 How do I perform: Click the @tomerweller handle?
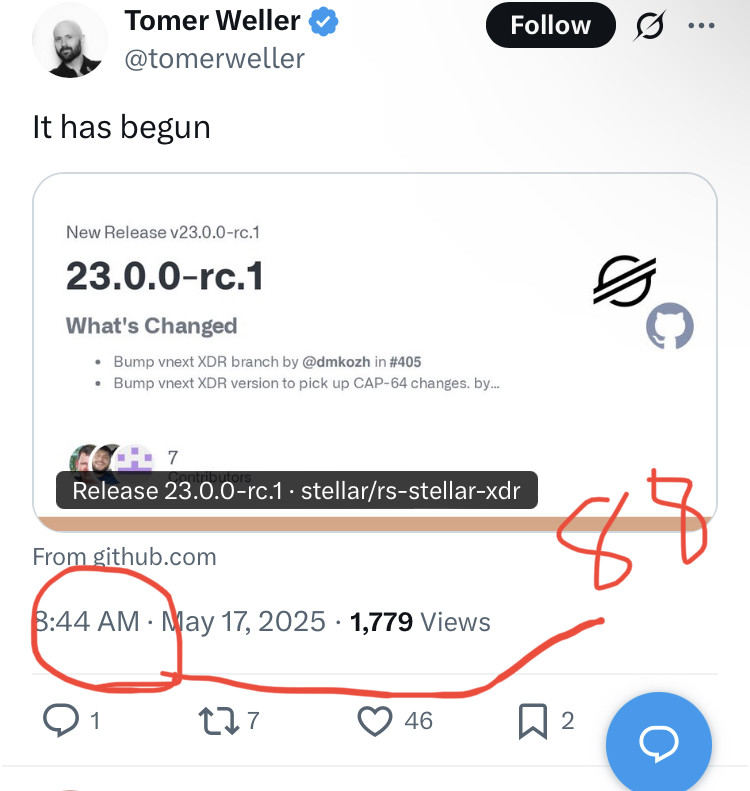[x=214, y=58]
